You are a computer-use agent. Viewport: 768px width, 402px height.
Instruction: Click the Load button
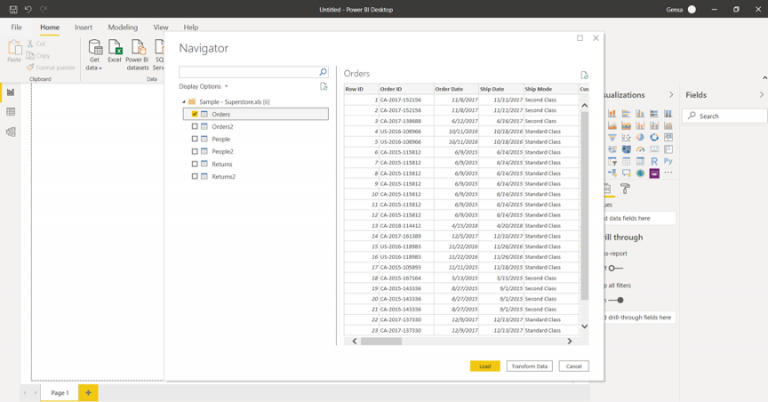(x=485, y=366)
